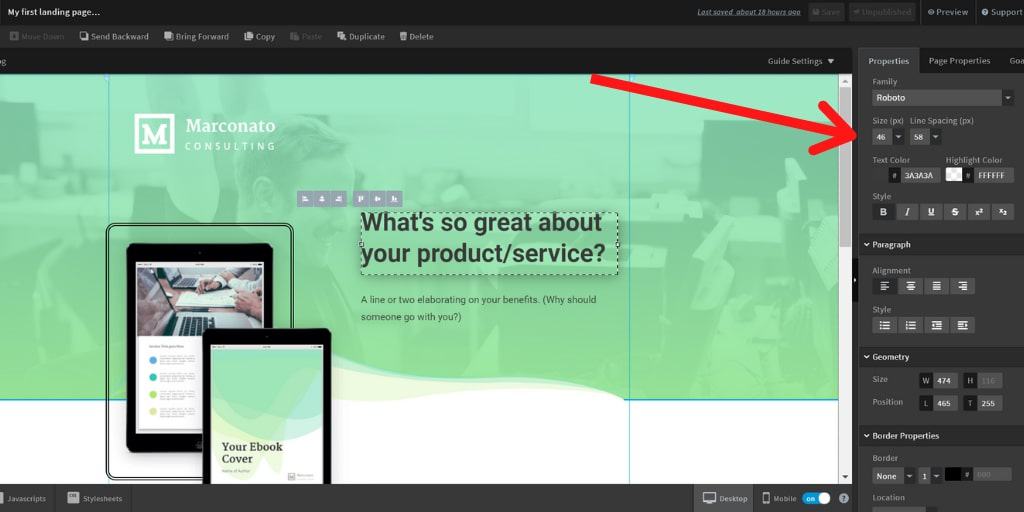Switch to Mobile view
The image size is (1024, 512).
point(778,498)
